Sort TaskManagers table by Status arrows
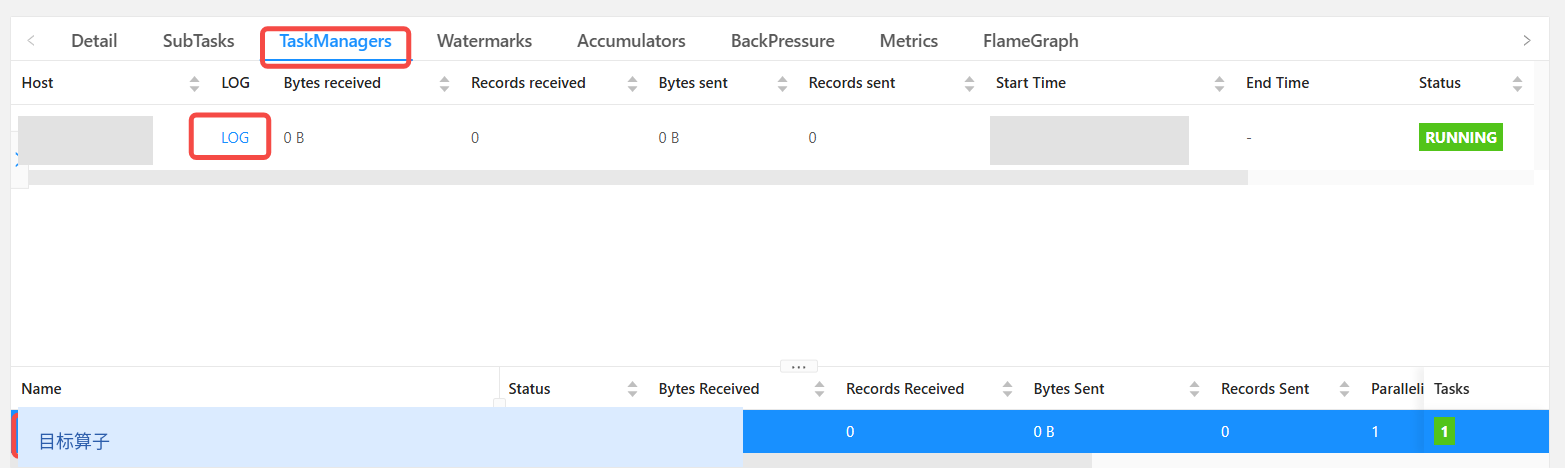The image size is (1565, 468). coord(1517,84)
